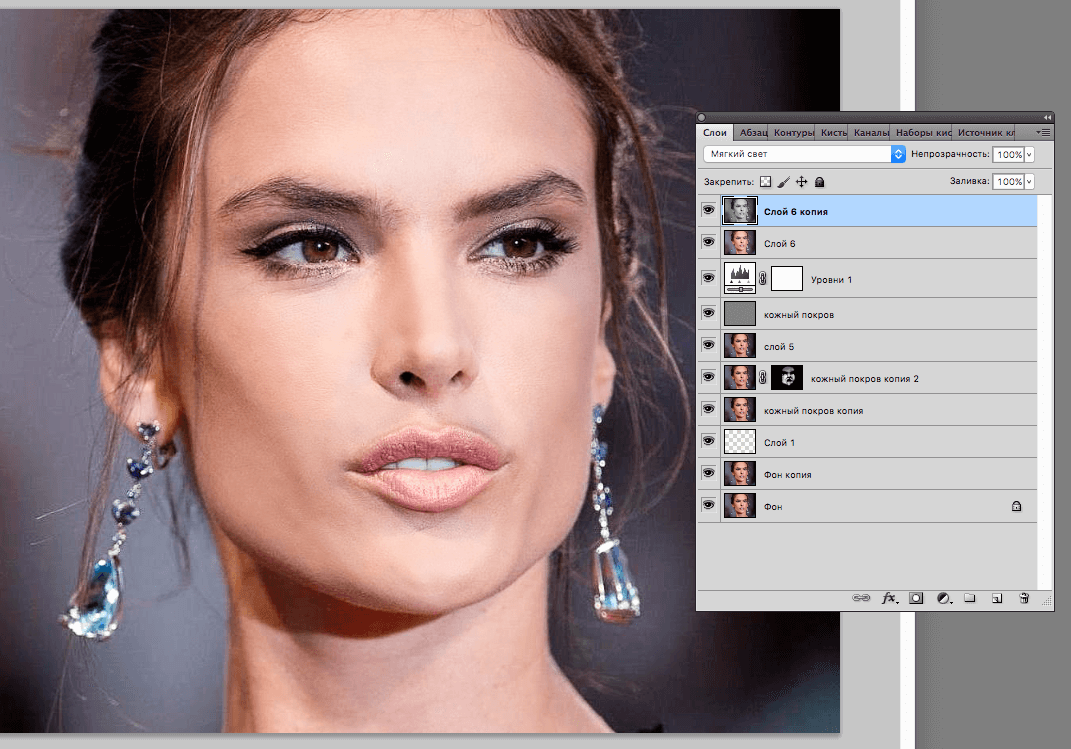Open the Заливка fill dropdown arrow
This screenshot has height=749, width=1071.
(x=1029, y=182)
